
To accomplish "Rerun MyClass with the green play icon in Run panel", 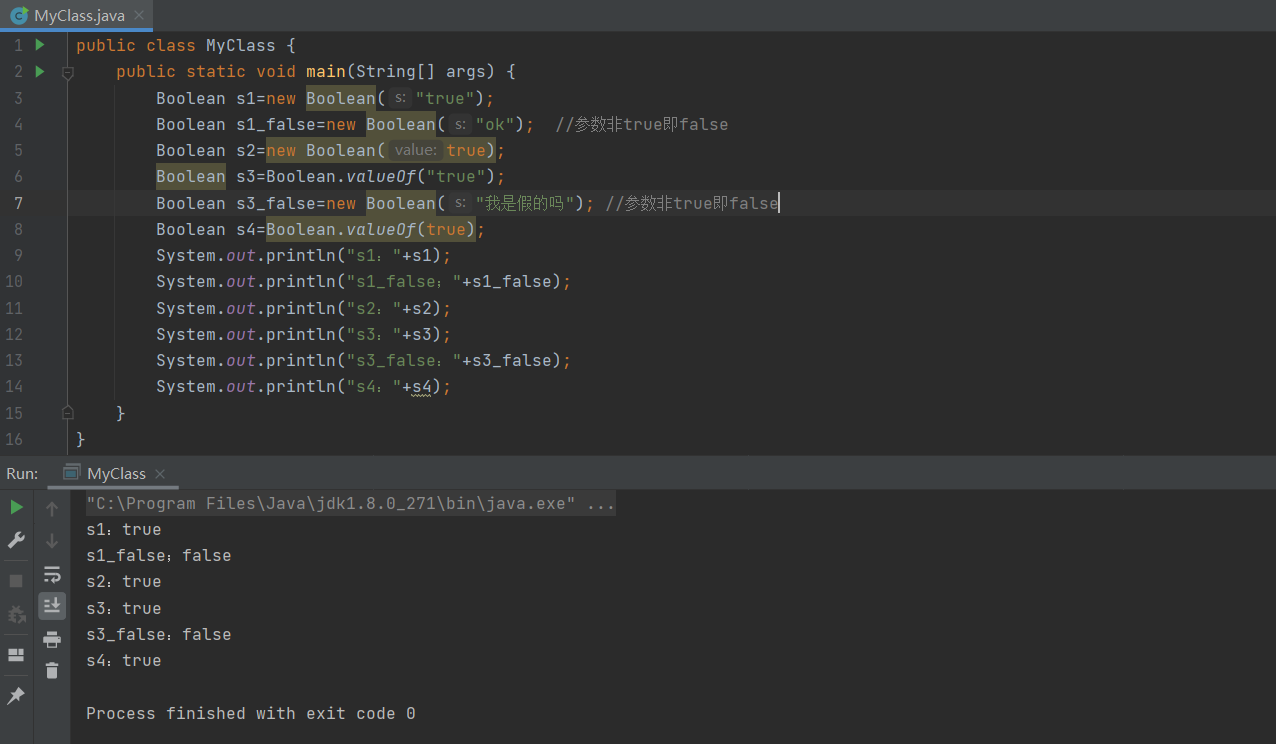I will tap(16, 507).
